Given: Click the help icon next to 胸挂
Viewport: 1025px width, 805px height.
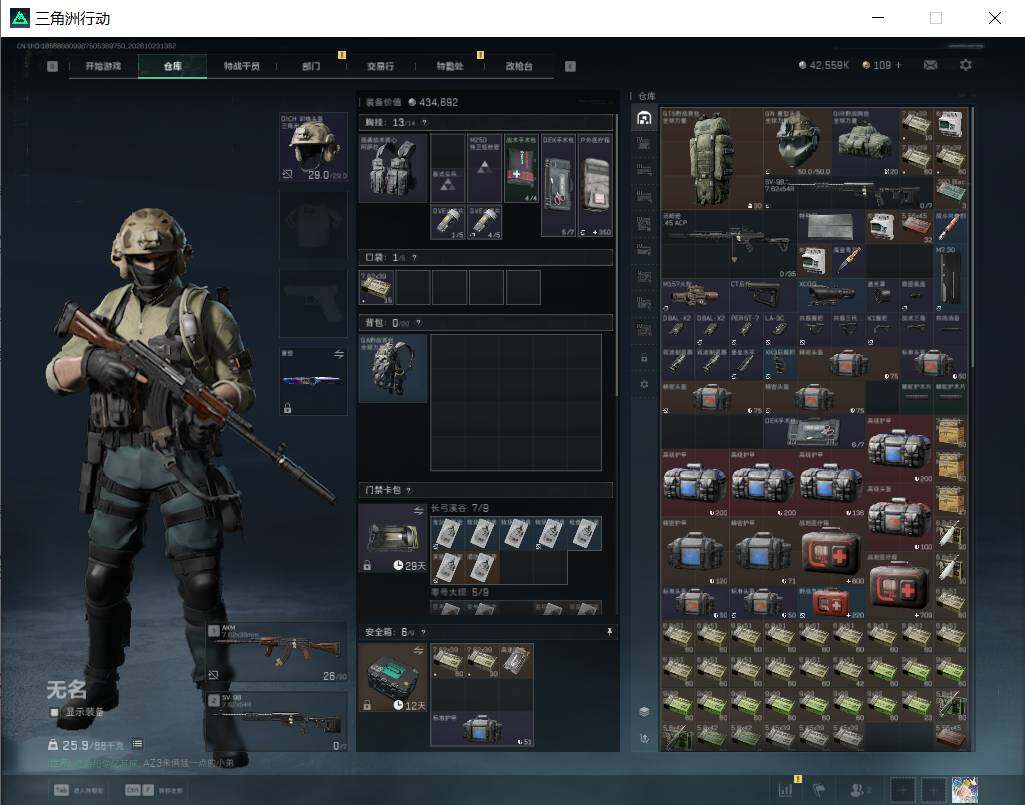Looking at the screenshot, I should click(x=424, y=122).
